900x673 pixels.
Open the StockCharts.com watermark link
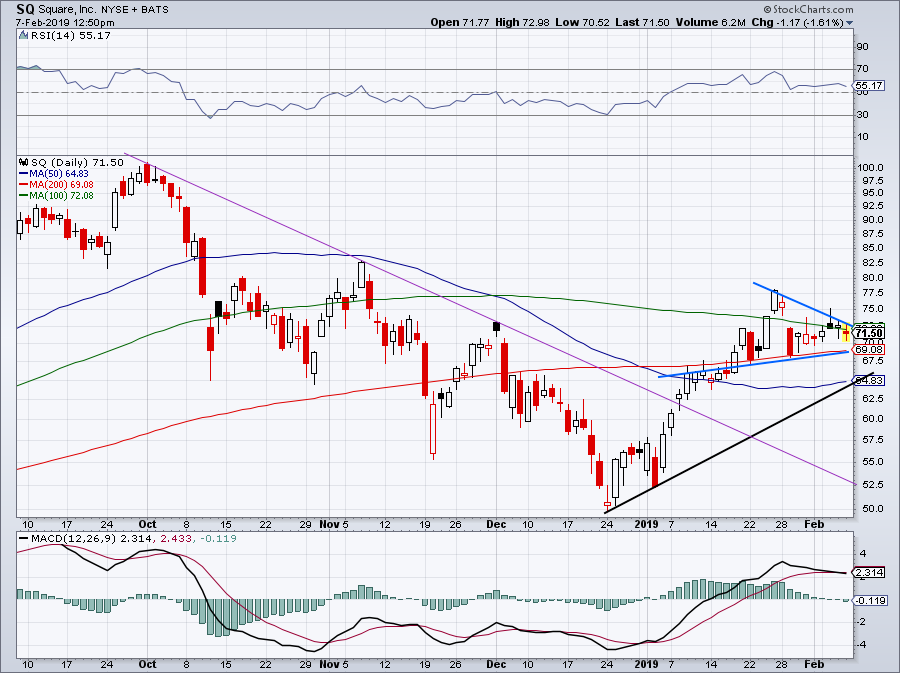[x=808, y=10]
